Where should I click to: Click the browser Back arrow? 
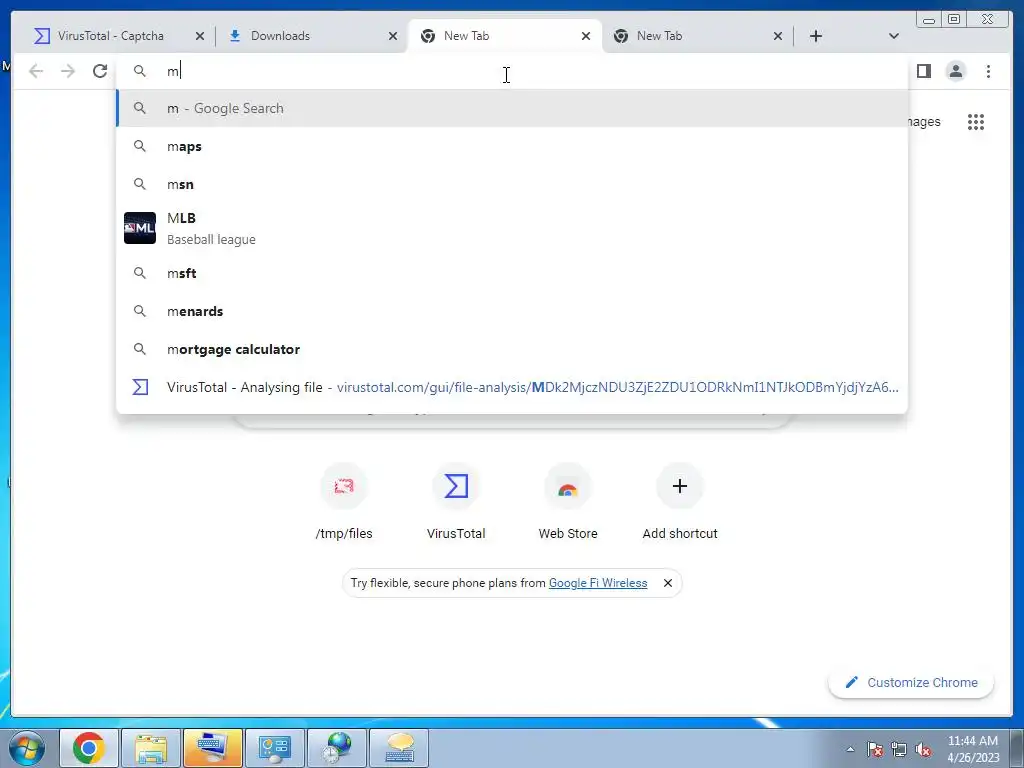(x=36, y=71)
